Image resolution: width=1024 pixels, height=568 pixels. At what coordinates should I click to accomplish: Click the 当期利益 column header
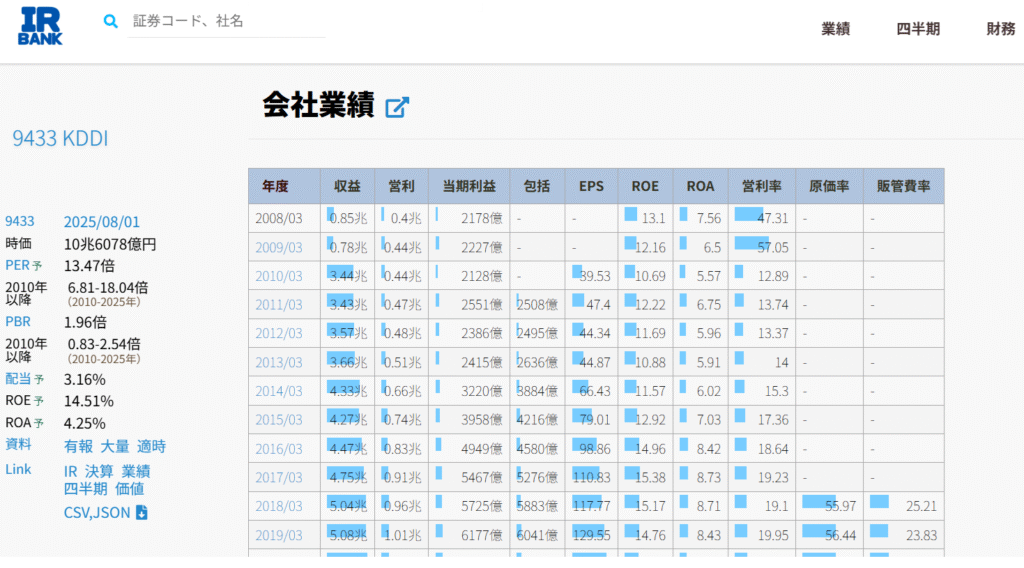pyautogui.click(x=469, y=186)
